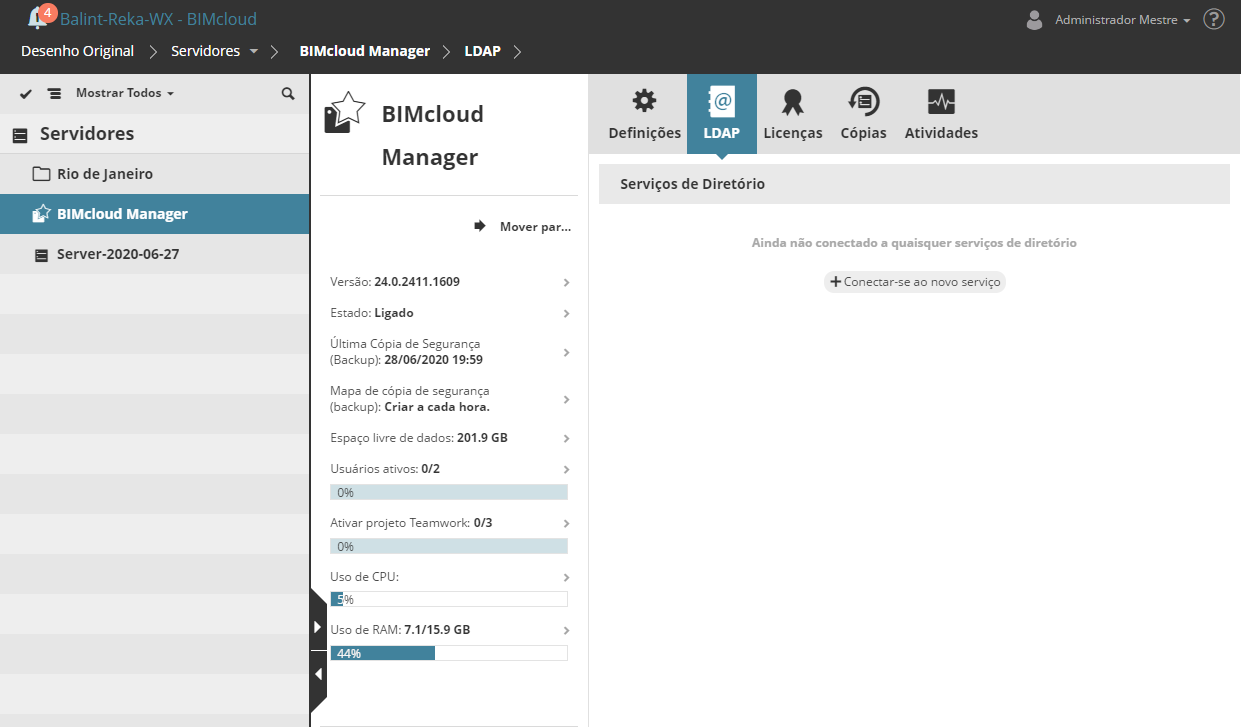1241x727 pixels.
Task: Click the plus icon in Conectar-se ao novo serviço
Action: pos(836,282)
